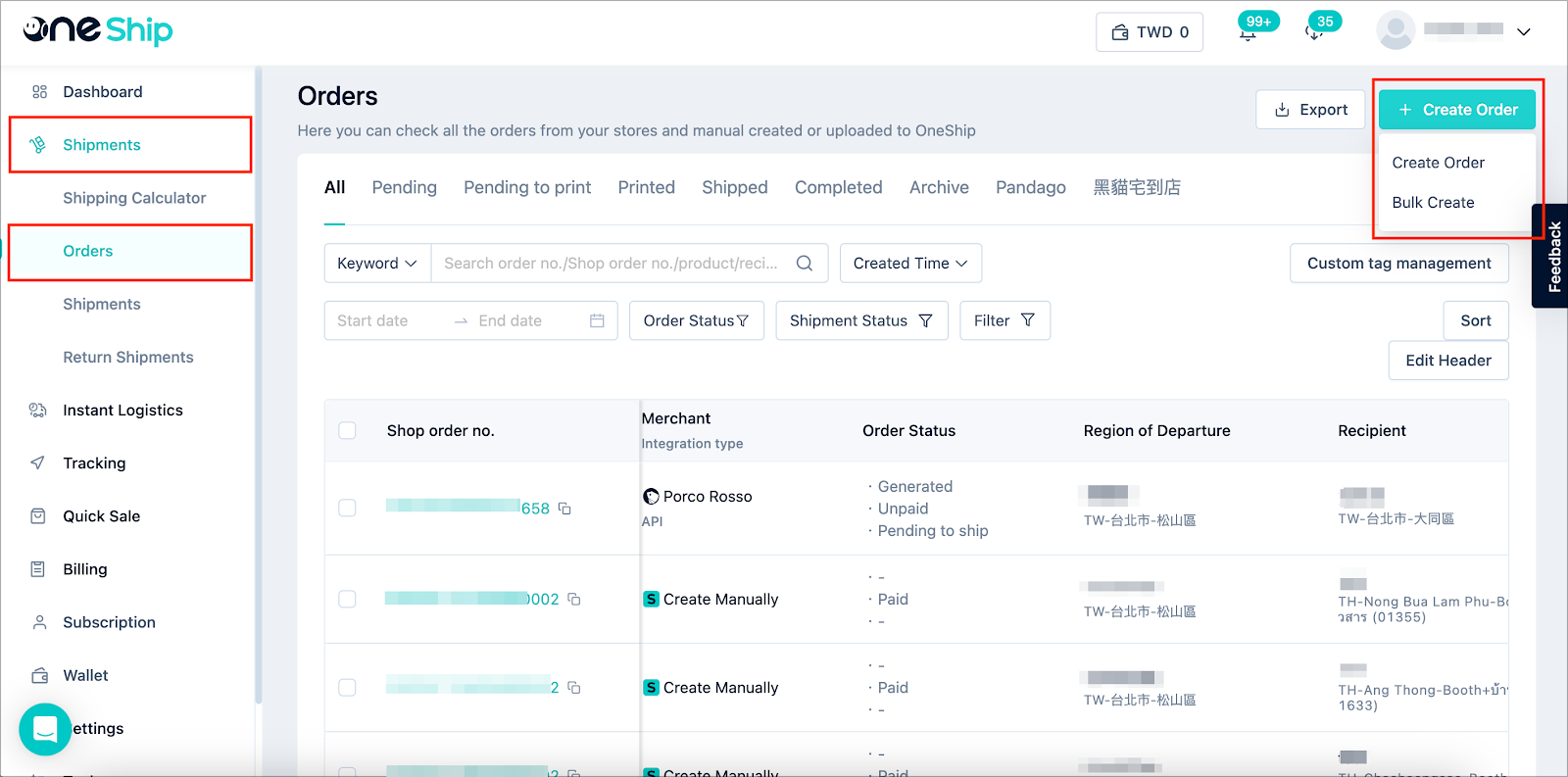Click the search magnifier icon
1568x777 pixels.
coord(805,264)
